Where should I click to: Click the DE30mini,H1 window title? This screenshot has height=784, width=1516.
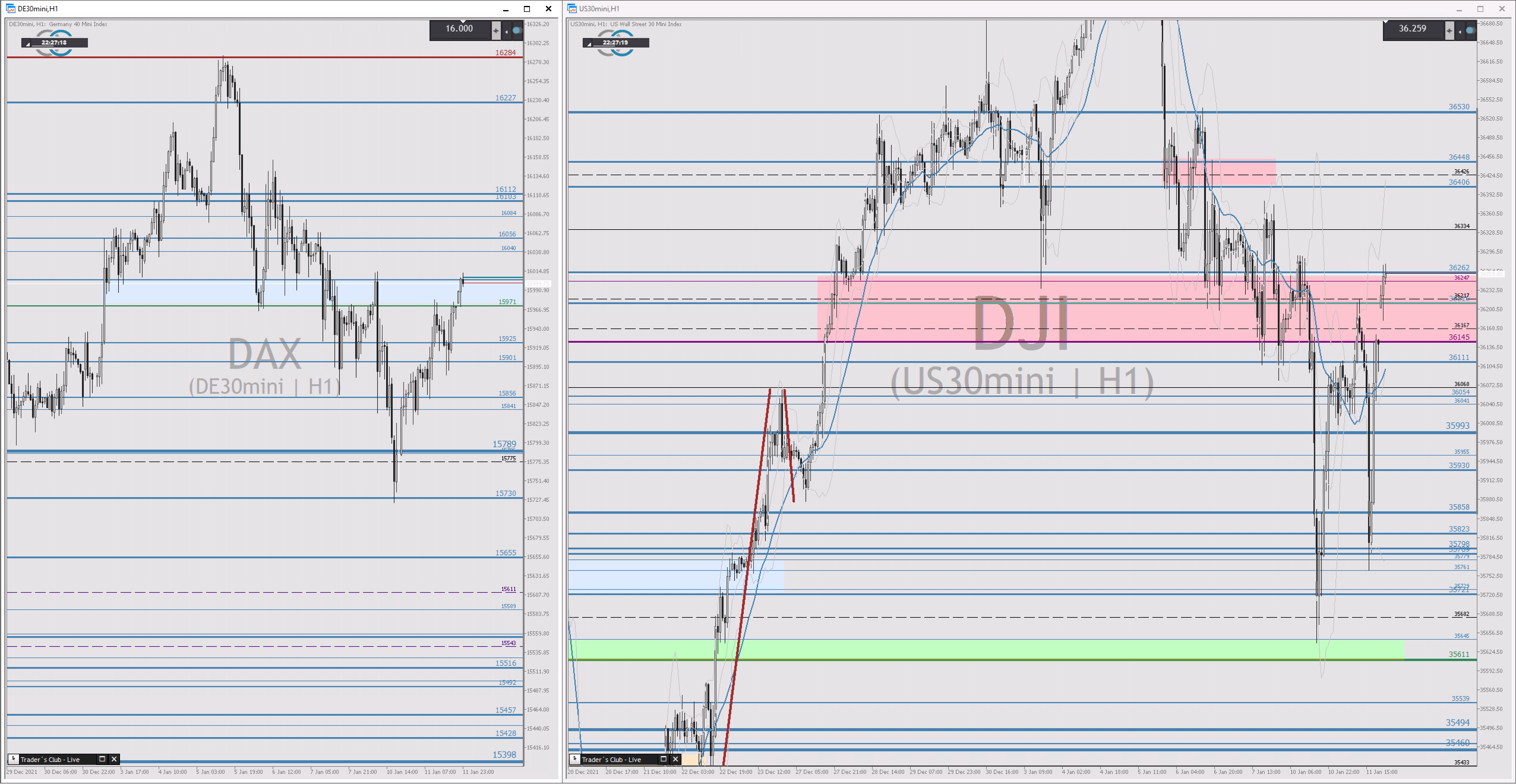[38, 9]
